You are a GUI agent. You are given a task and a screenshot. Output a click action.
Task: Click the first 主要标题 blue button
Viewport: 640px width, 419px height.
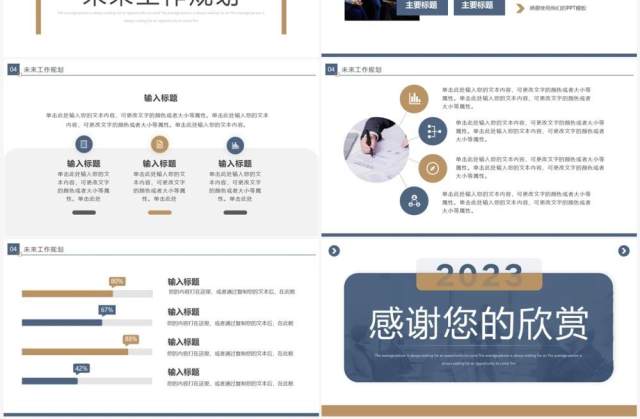[x=422, y=6]
